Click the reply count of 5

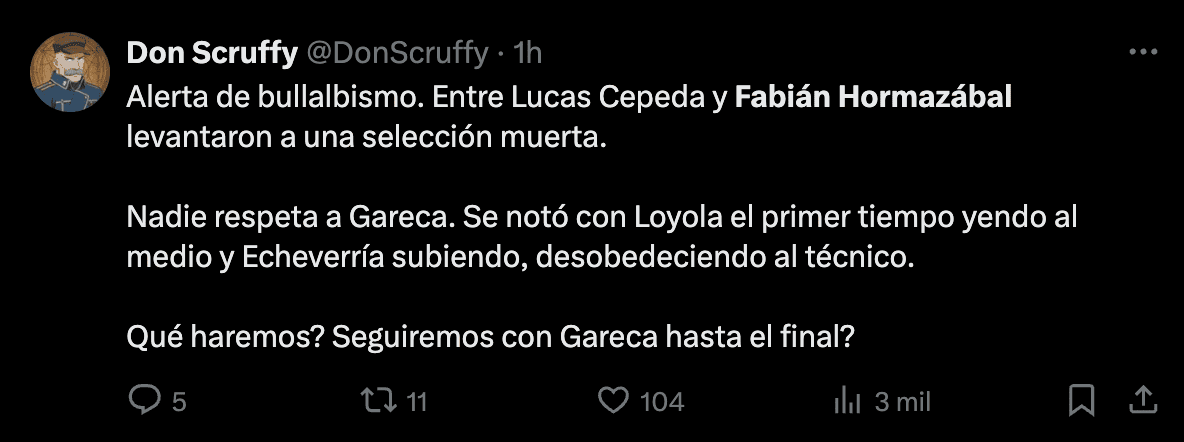coord(179,402)
